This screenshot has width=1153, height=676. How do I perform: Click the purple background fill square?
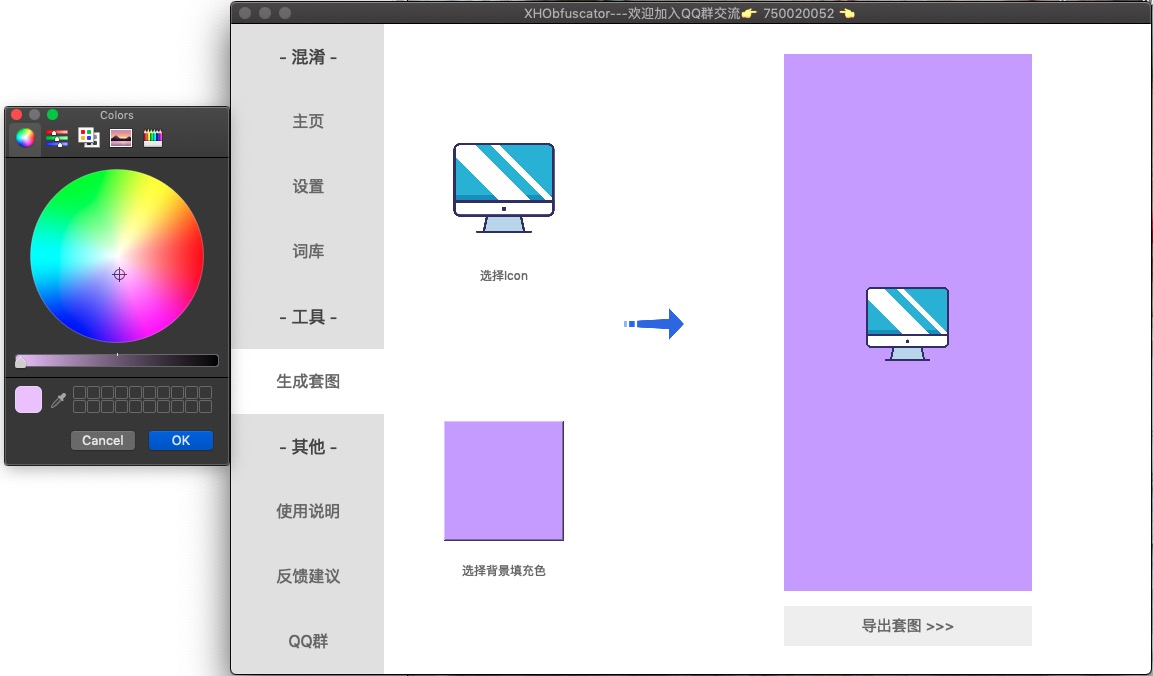(504, 480)
